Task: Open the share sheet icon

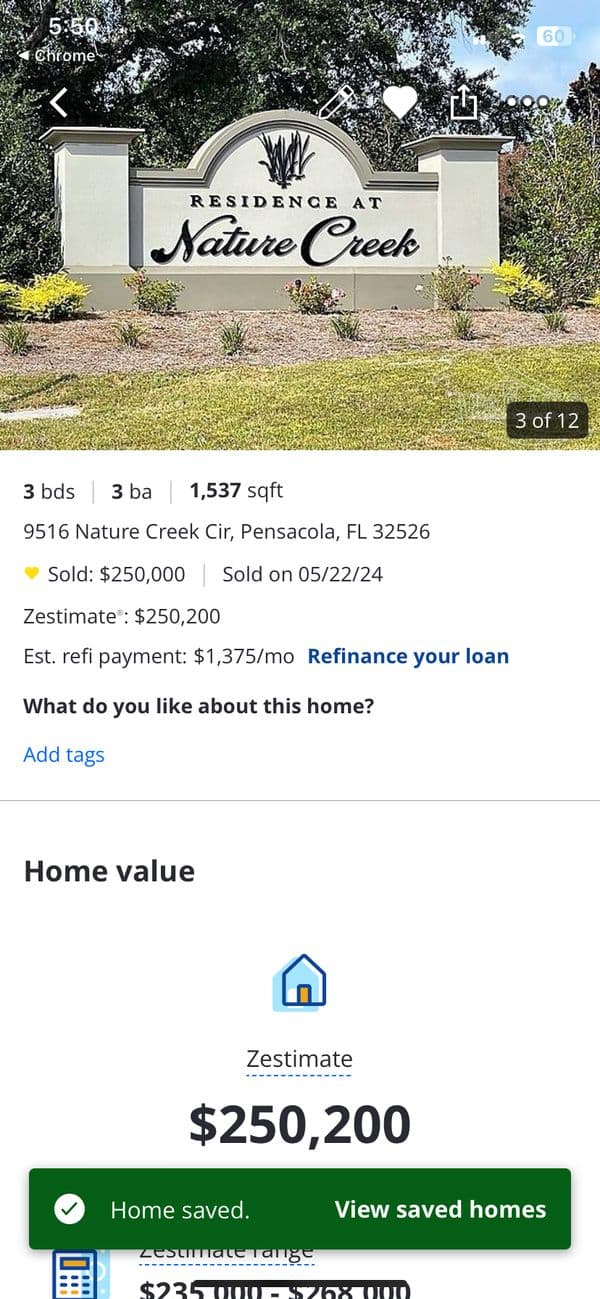Action: point(464,102)
